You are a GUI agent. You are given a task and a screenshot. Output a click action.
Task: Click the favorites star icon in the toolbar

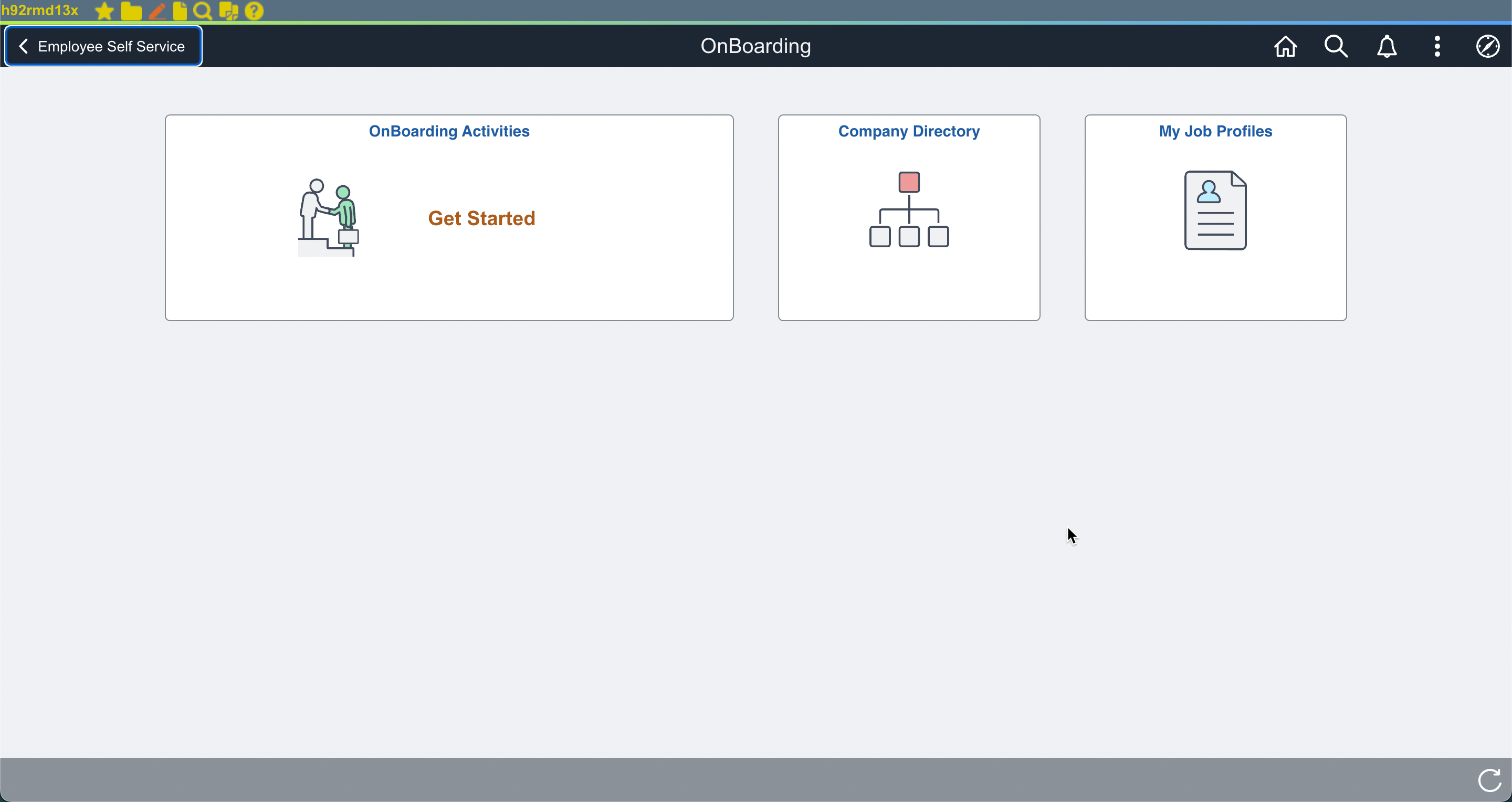(103, 10)
